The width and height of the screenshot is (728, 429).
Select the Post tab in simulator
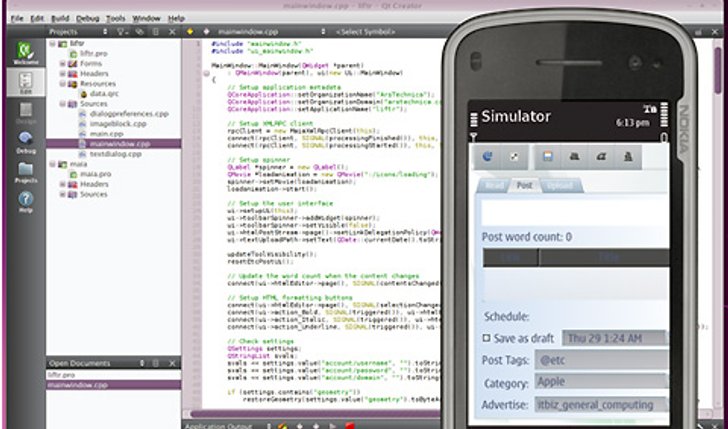click(525, 185)
